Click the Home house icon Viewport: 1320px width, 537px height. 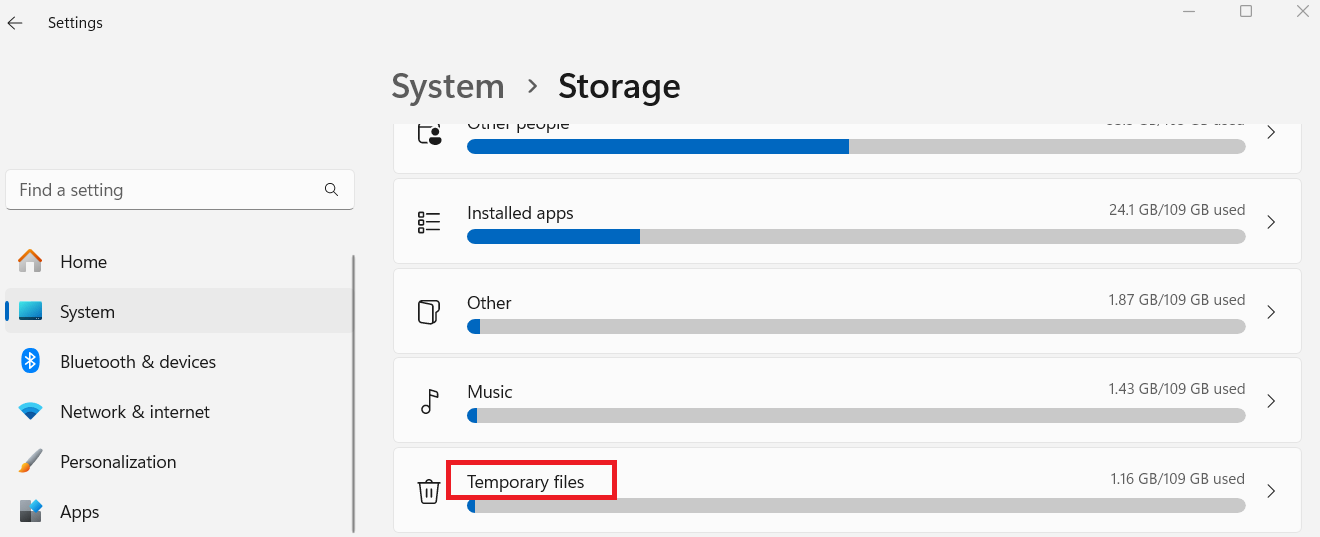tap(31, 262)
